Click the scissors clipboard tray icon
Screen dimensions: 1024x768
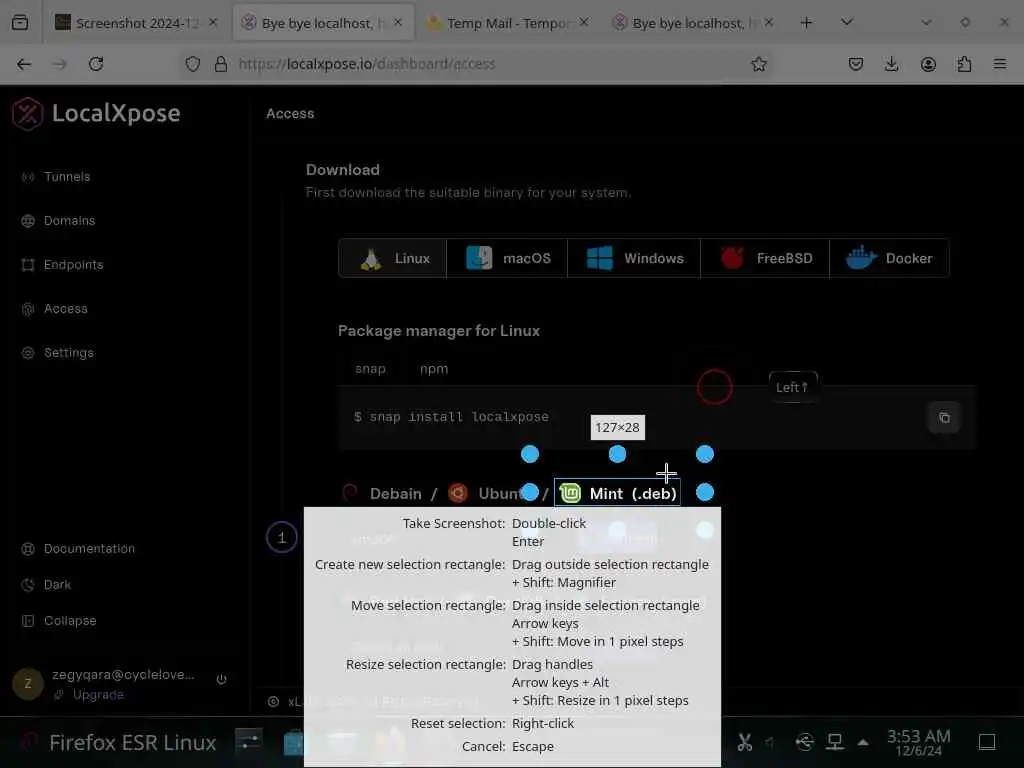click(x=744, y=743)
